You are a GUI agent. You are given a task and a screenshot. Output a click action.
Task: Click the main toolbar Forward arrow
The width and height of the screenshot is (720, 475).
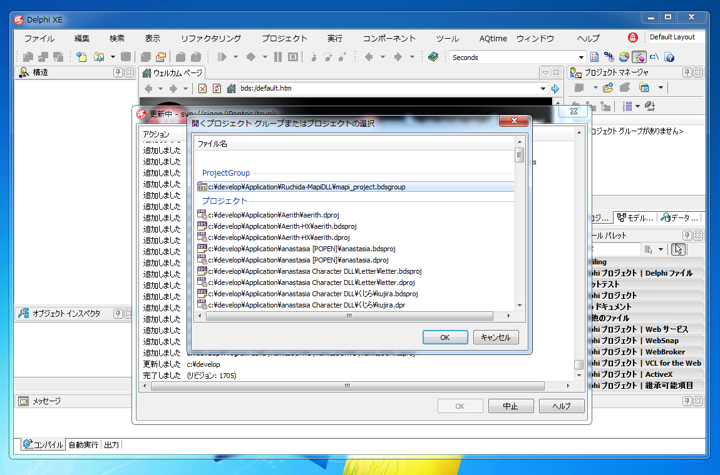[398, 57]
